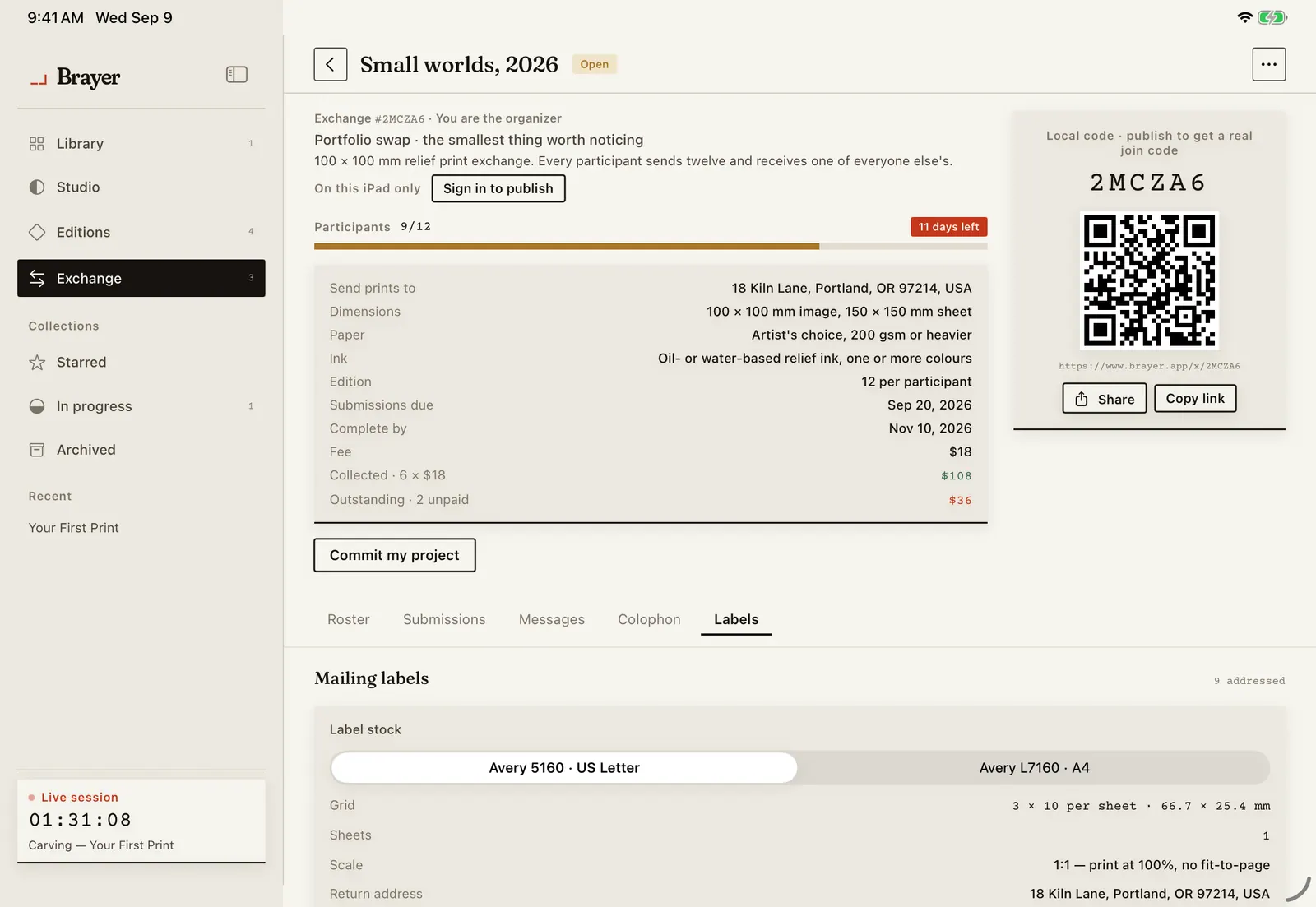
Task: Click Sign in to publish
Action: coord(498,188)
